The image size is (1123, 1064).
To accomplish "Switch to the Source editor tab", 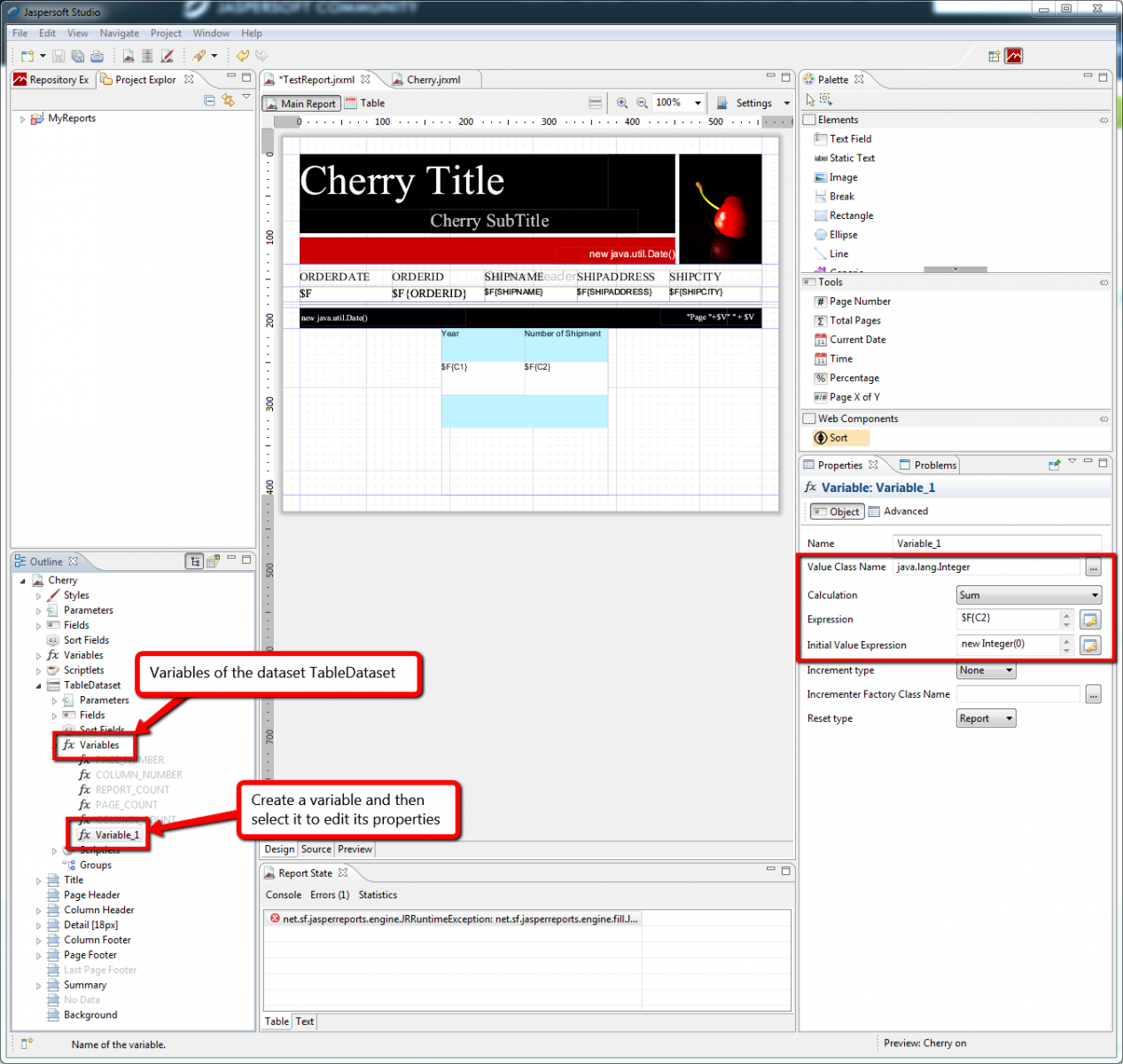I will (316, 849).
